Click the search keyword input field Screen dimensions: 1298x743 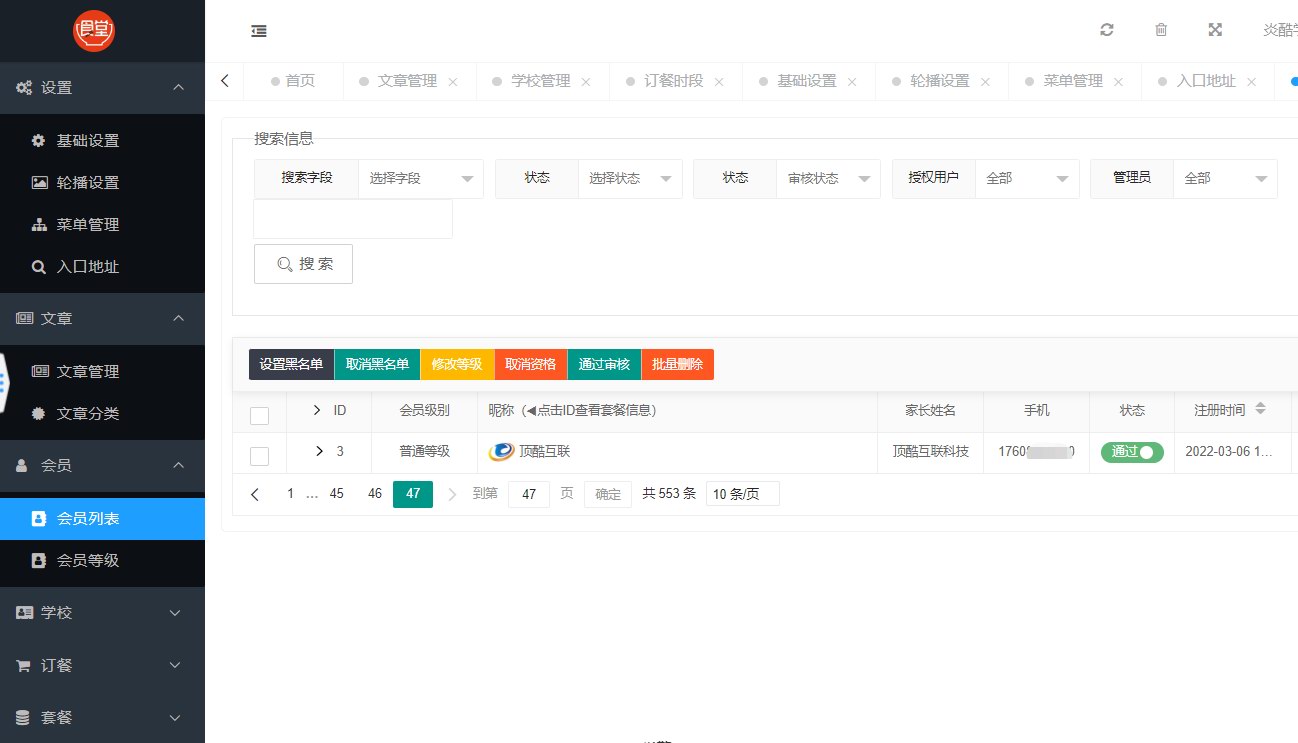click(353, 219)
